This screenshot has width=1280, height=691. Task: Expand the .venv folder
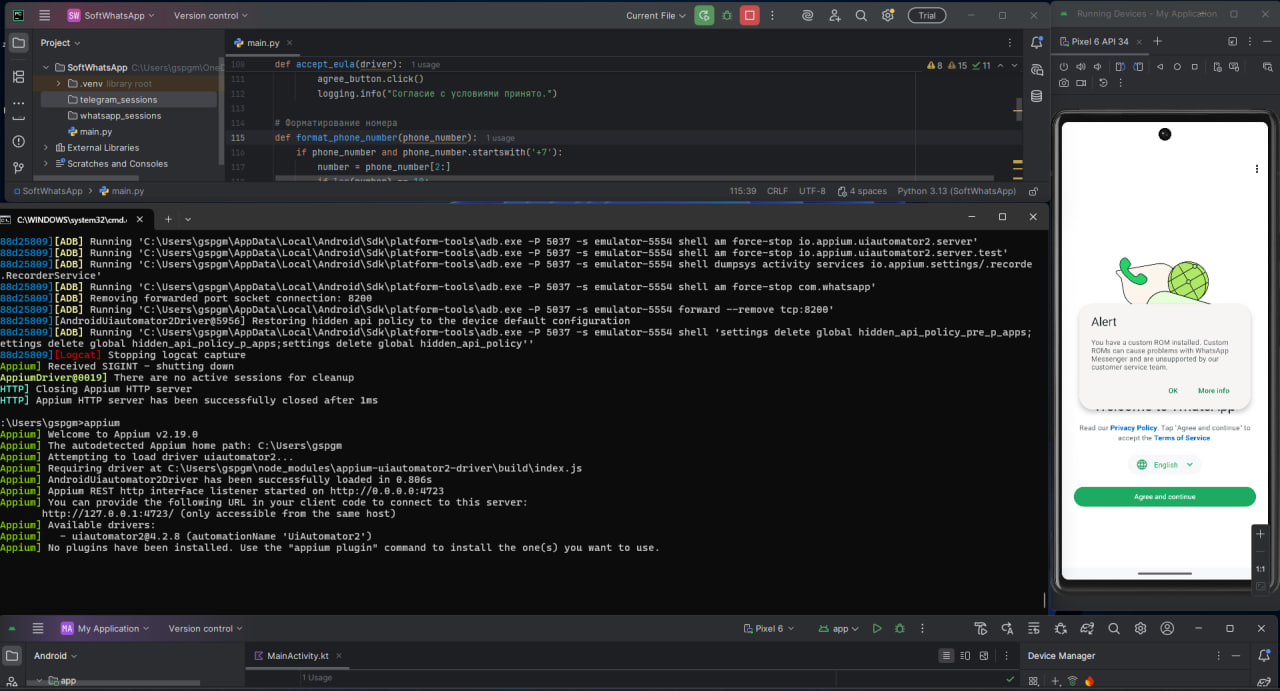[x=59, y=84]
